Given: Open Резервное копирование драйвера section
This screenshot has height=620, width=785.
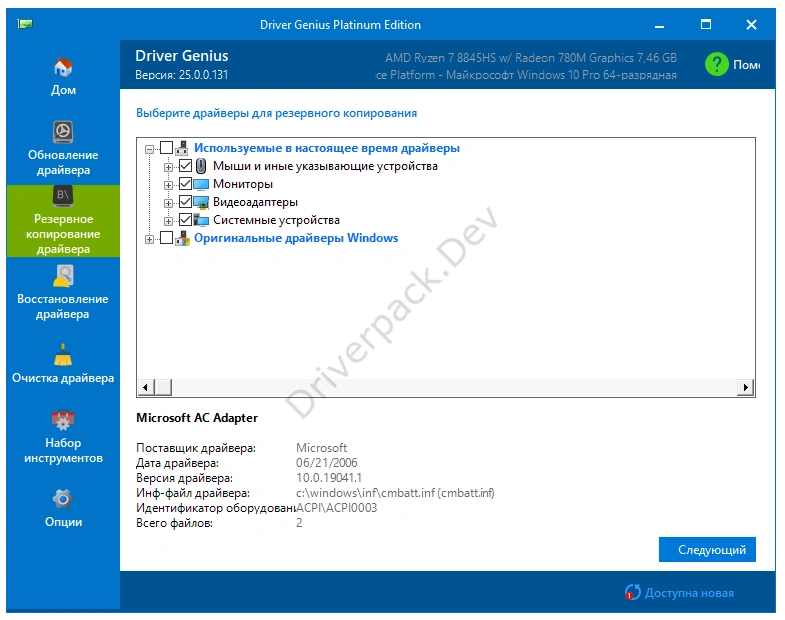Looking at the screenshot, I should coord(63,221).
